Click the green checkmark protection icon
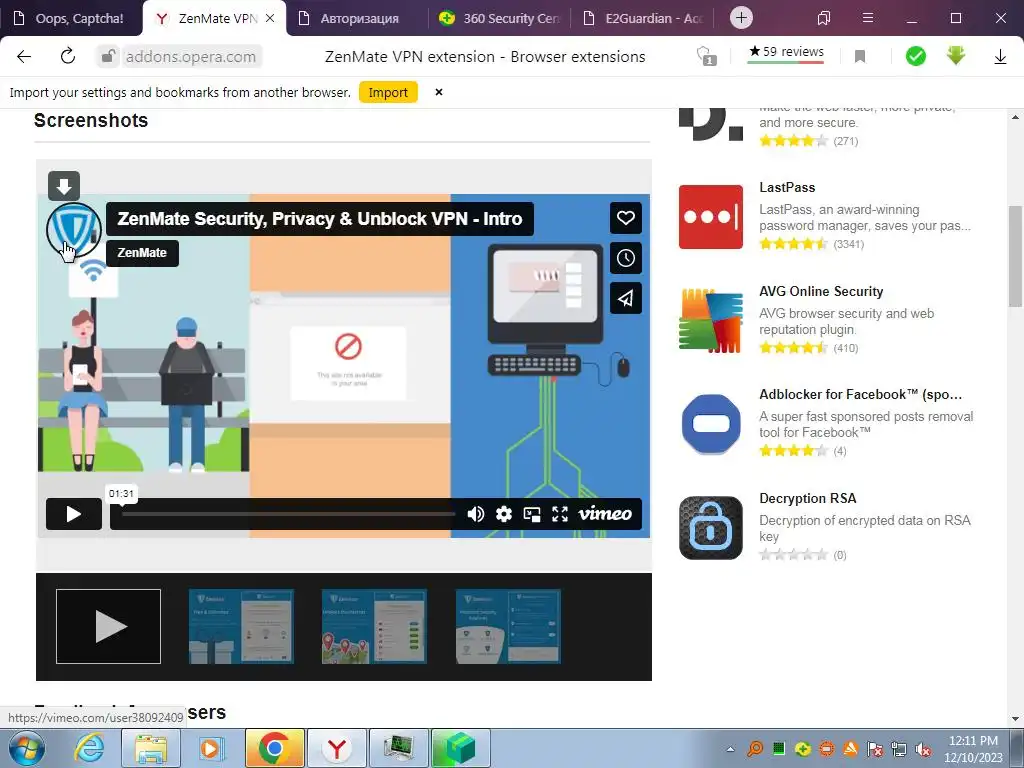The width and height of the screenshot is (1024, 768). pyautogui.click(x=916, y=57)
